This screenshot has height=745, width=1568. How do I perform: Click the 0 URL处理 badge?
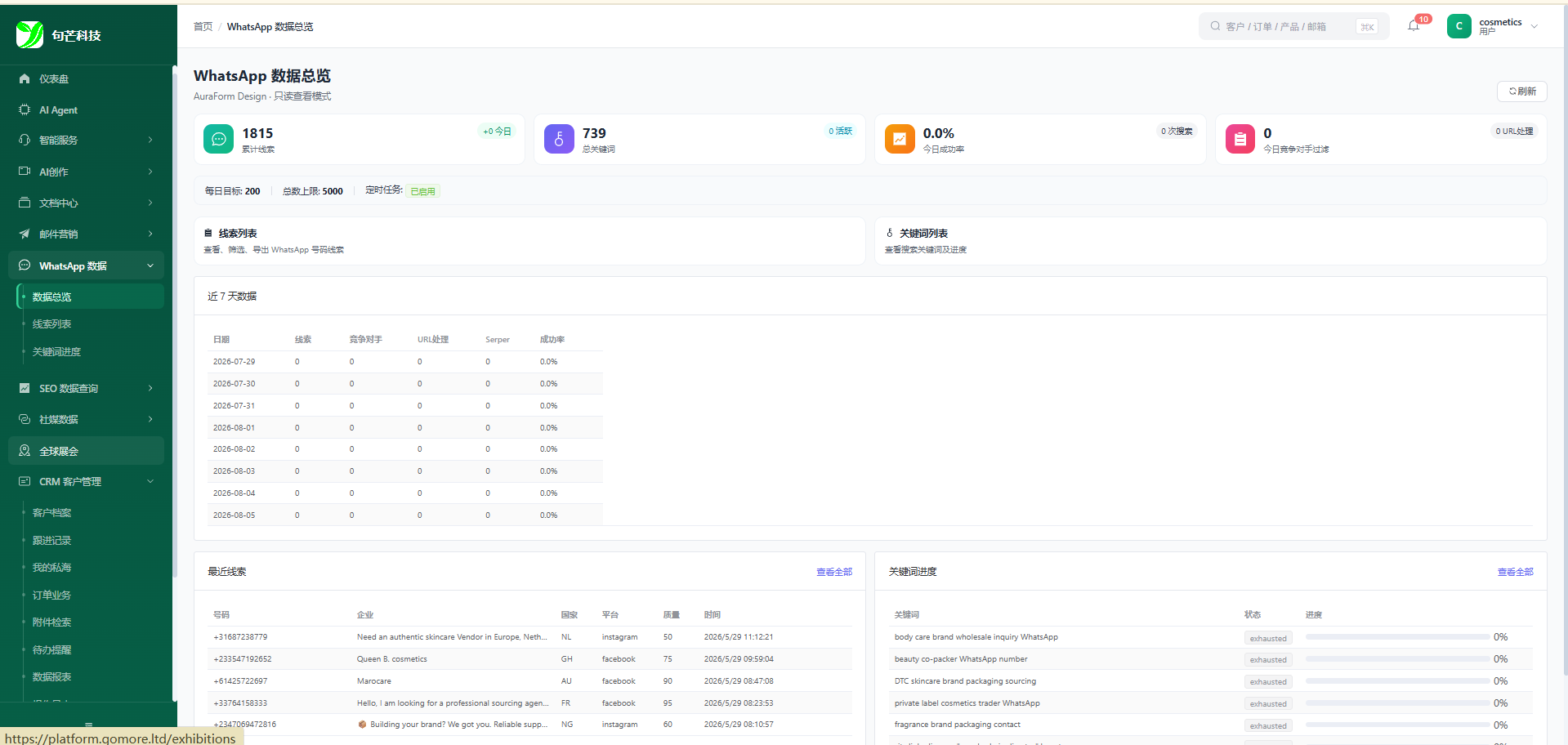pos(1514,132)
